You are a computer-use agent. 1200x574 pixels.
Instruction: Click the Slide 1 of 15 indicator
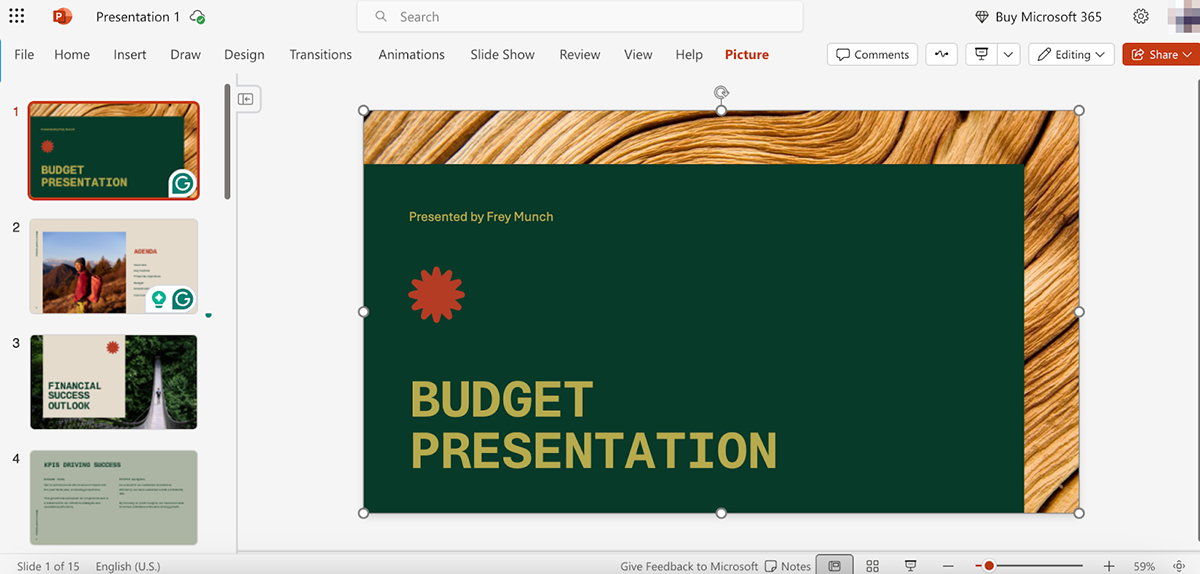[x=48, y=566]
